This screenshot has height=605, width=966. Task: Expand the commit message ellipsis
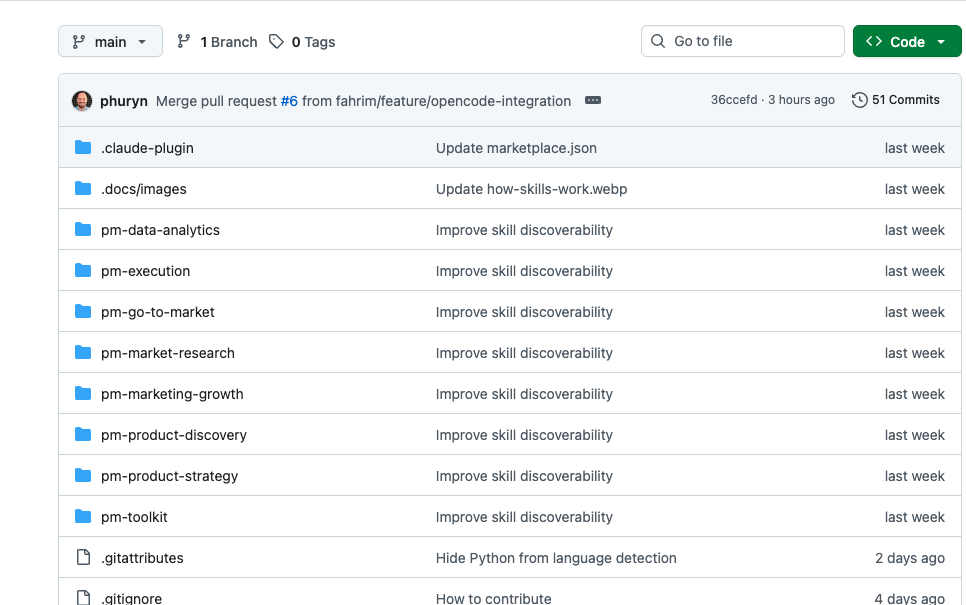coord(593,100)
